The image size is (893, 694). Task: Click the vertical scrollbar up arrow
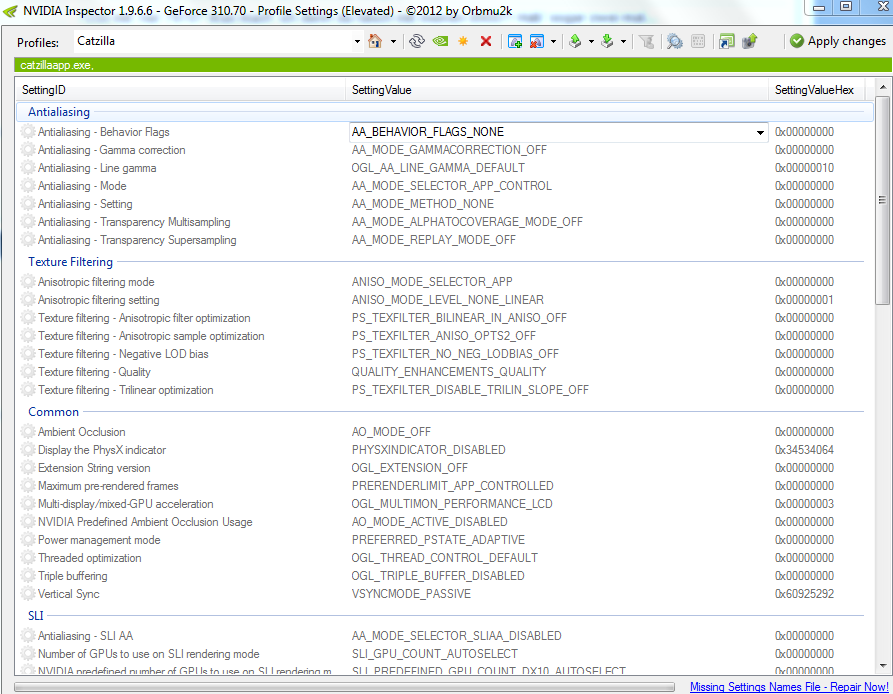coord(883,87)
